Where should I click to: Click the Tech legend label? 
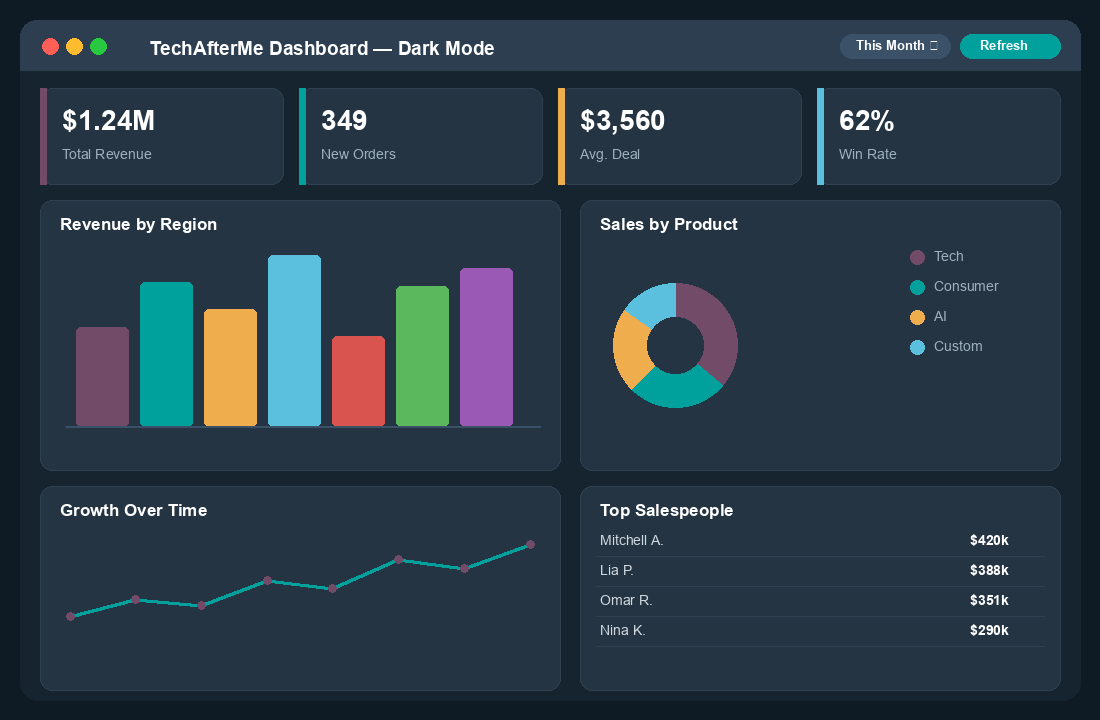pyautogui.click(x=948, y=256)
